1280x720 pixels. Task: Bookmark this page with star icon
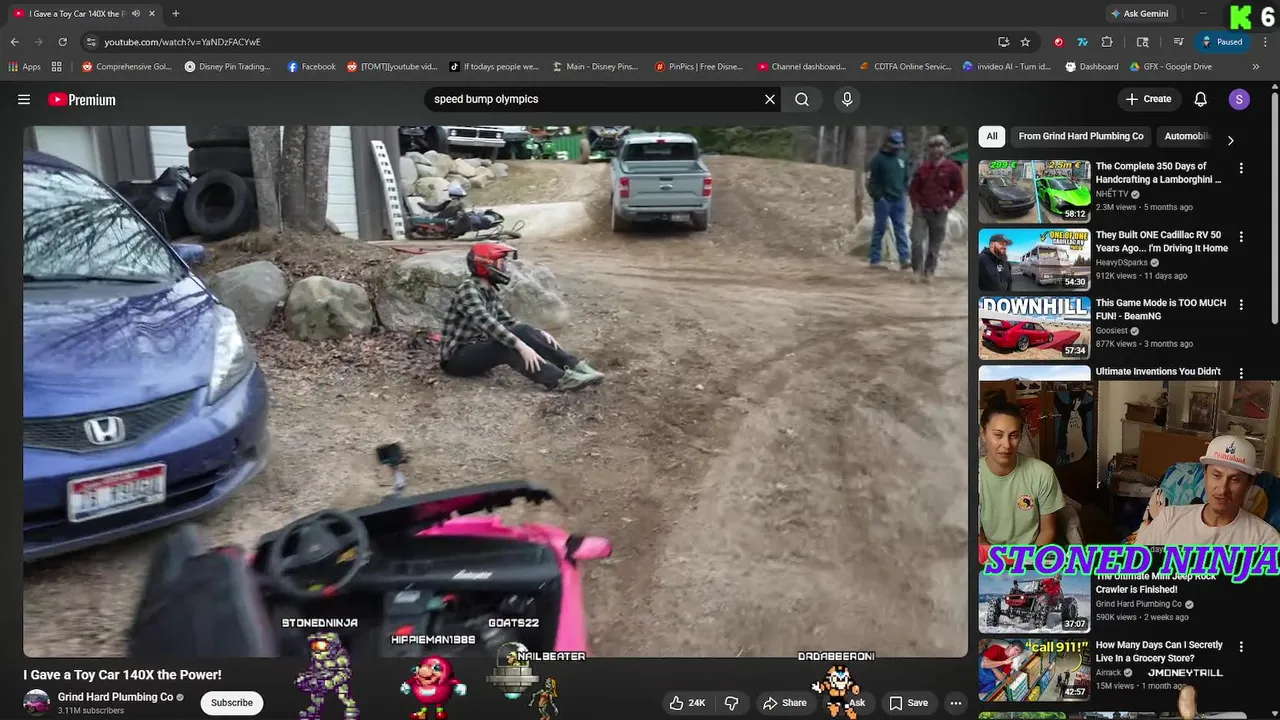(1025, 42)
